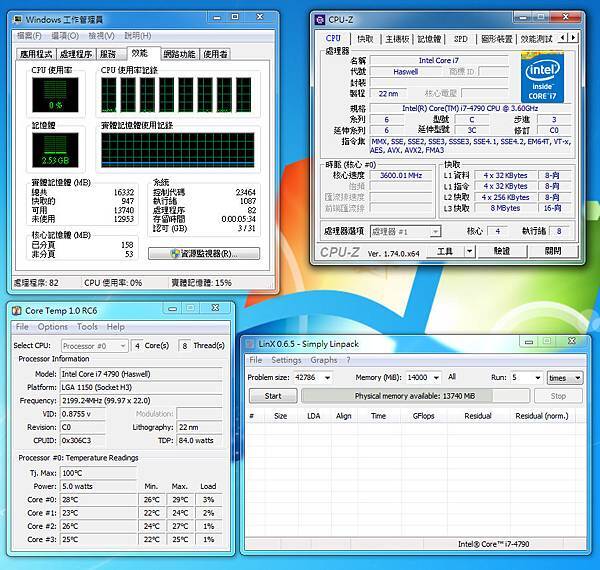The height and width of the screenshot is (570, 600).
Task: Click LDA column header in LinX
Action: tap(314, 416)
